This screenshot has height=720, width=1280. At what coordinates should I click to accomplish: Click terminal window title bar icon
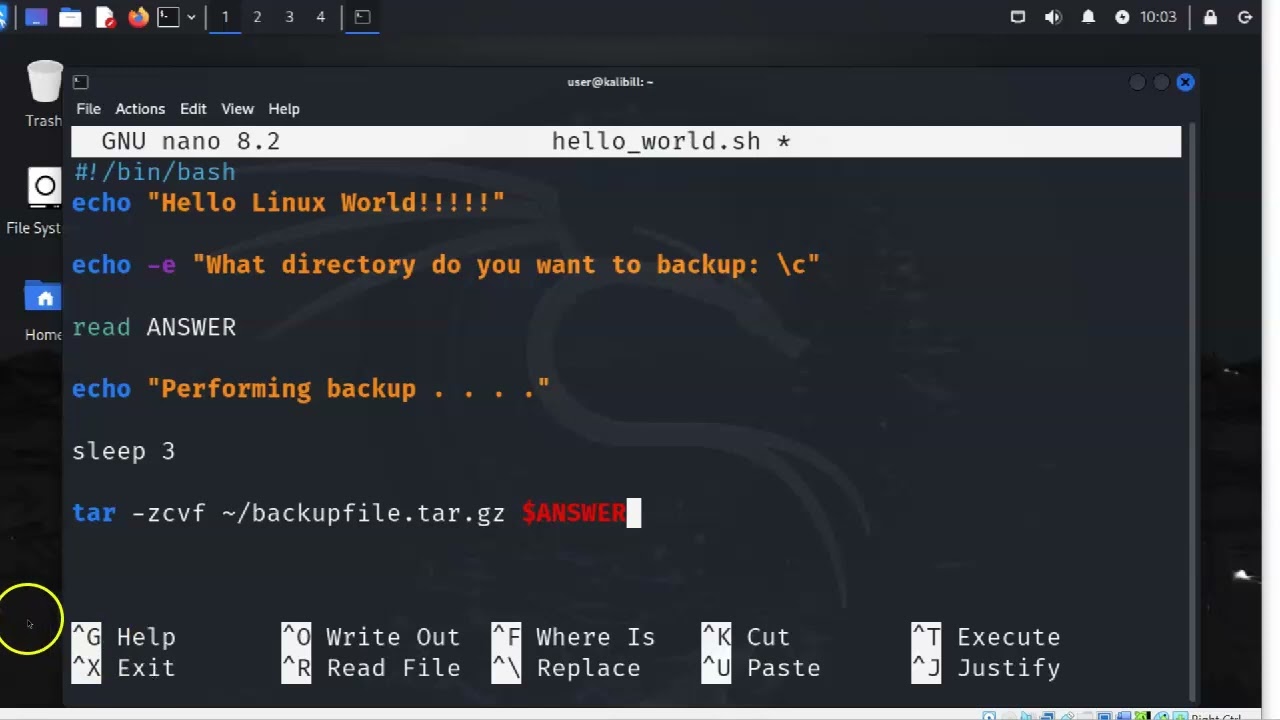click(81, 82)
